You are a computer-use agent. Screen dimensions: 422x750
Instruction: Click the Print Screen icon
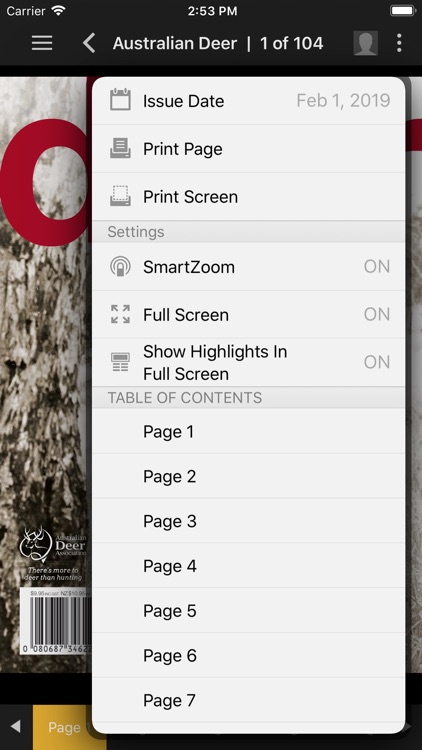tap(120, 196)
